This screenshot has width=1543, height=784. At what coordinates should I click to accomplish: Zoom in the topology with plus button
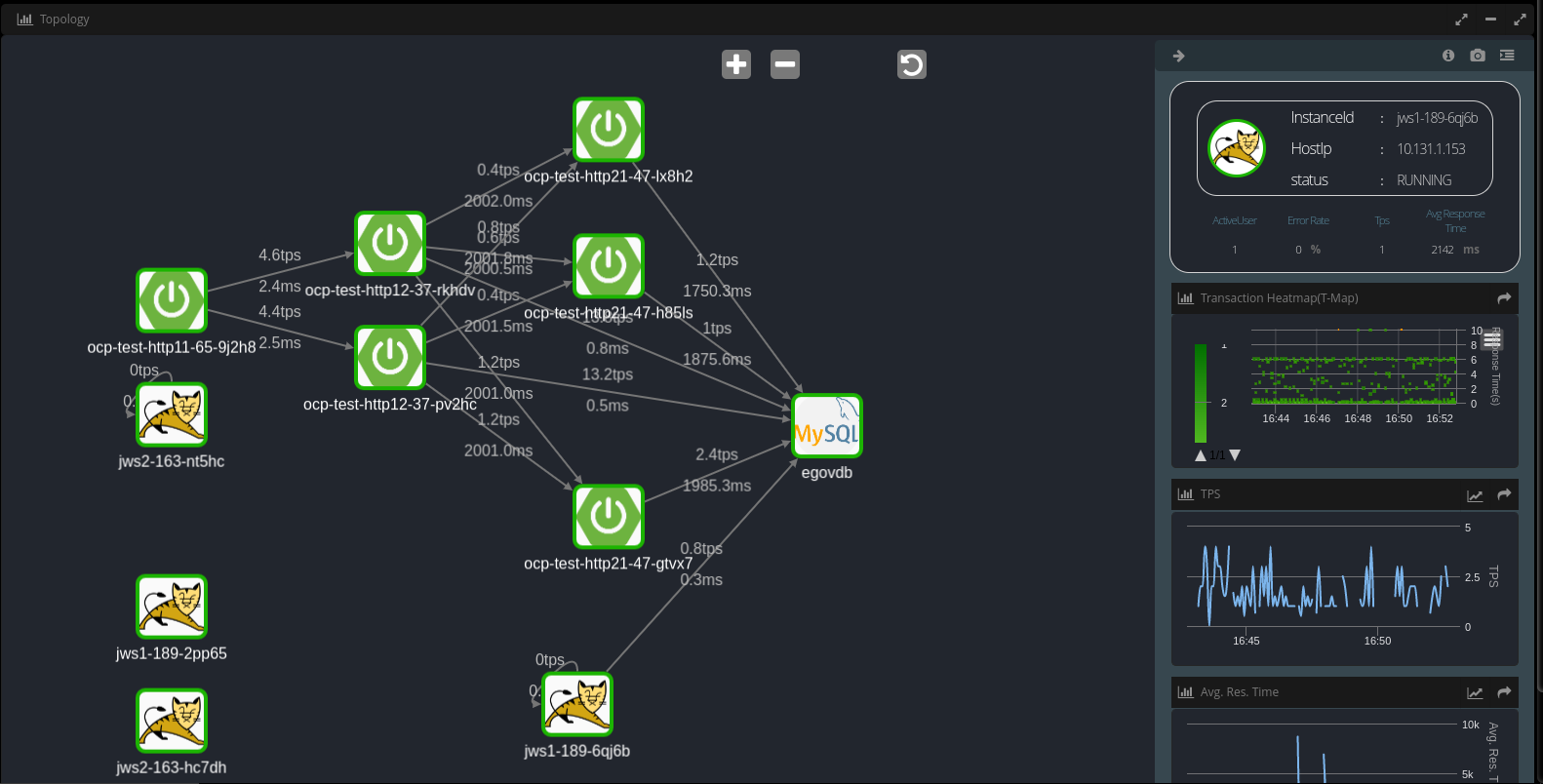coord(736,64)
